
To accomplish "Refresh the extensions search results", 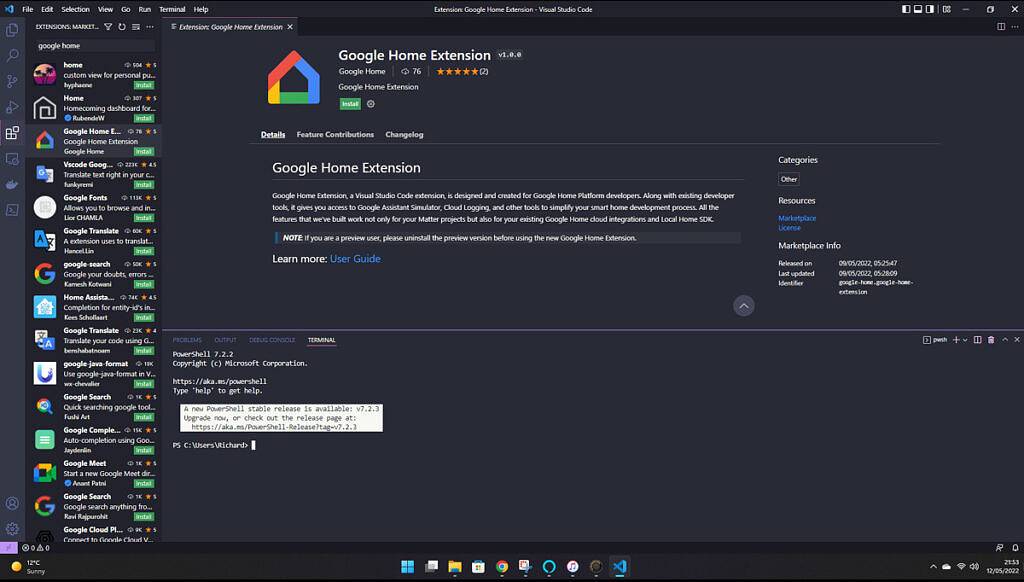I will tap(123, 28).
